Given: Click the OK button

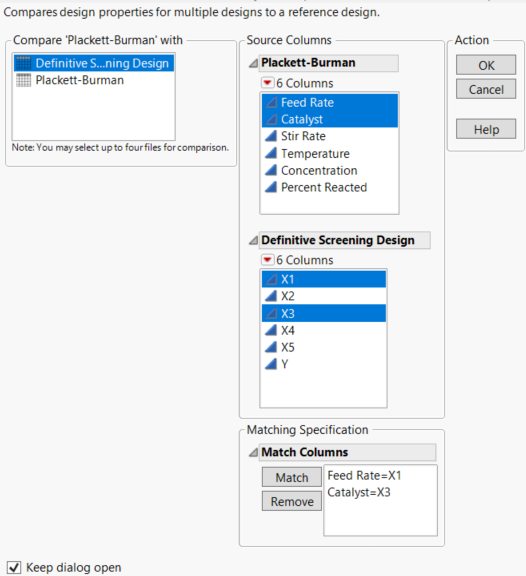Looking at the screenshot, I should [x=486, y=65].
